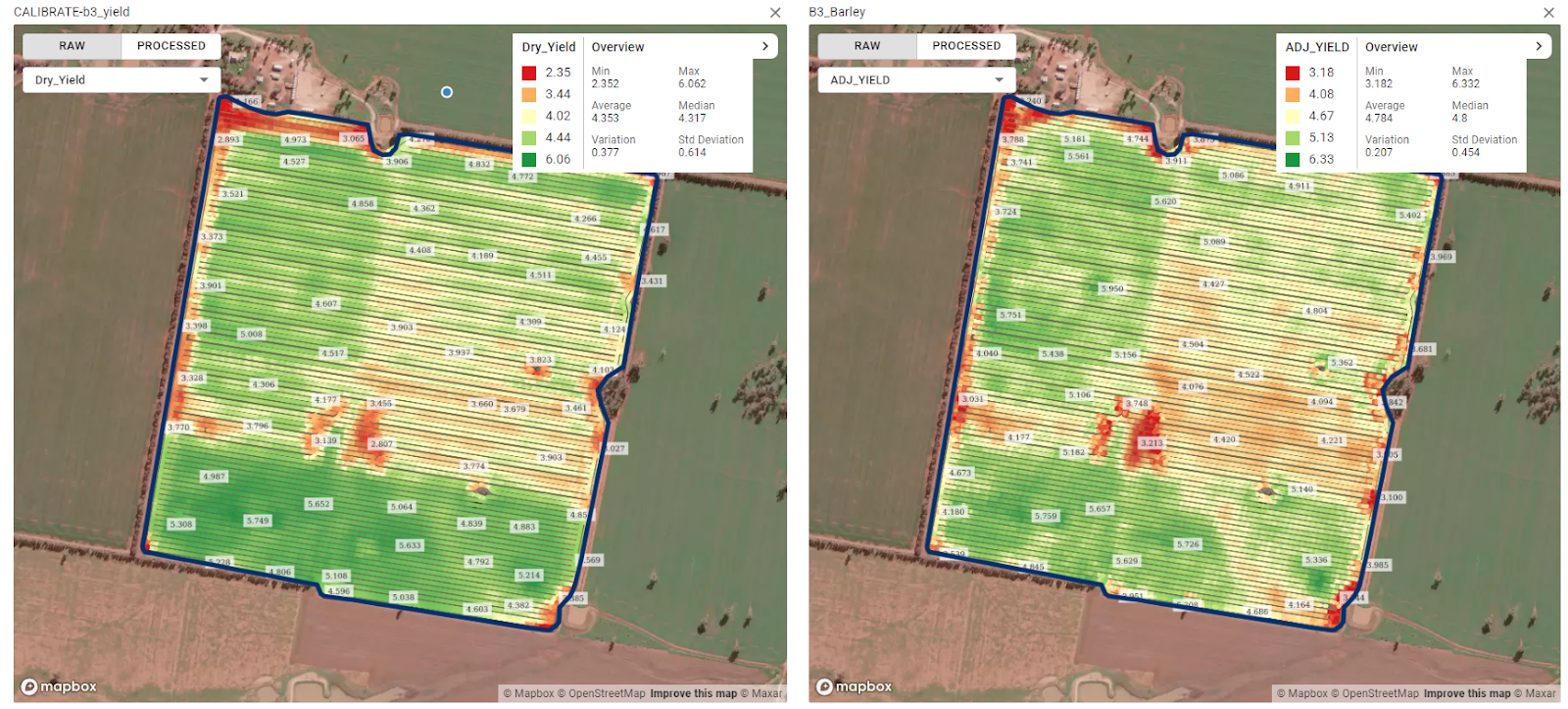Select PROCESSED on the B3_Barley map
The height and width of the screenshot is (709, 1568).
pos(965,46)
